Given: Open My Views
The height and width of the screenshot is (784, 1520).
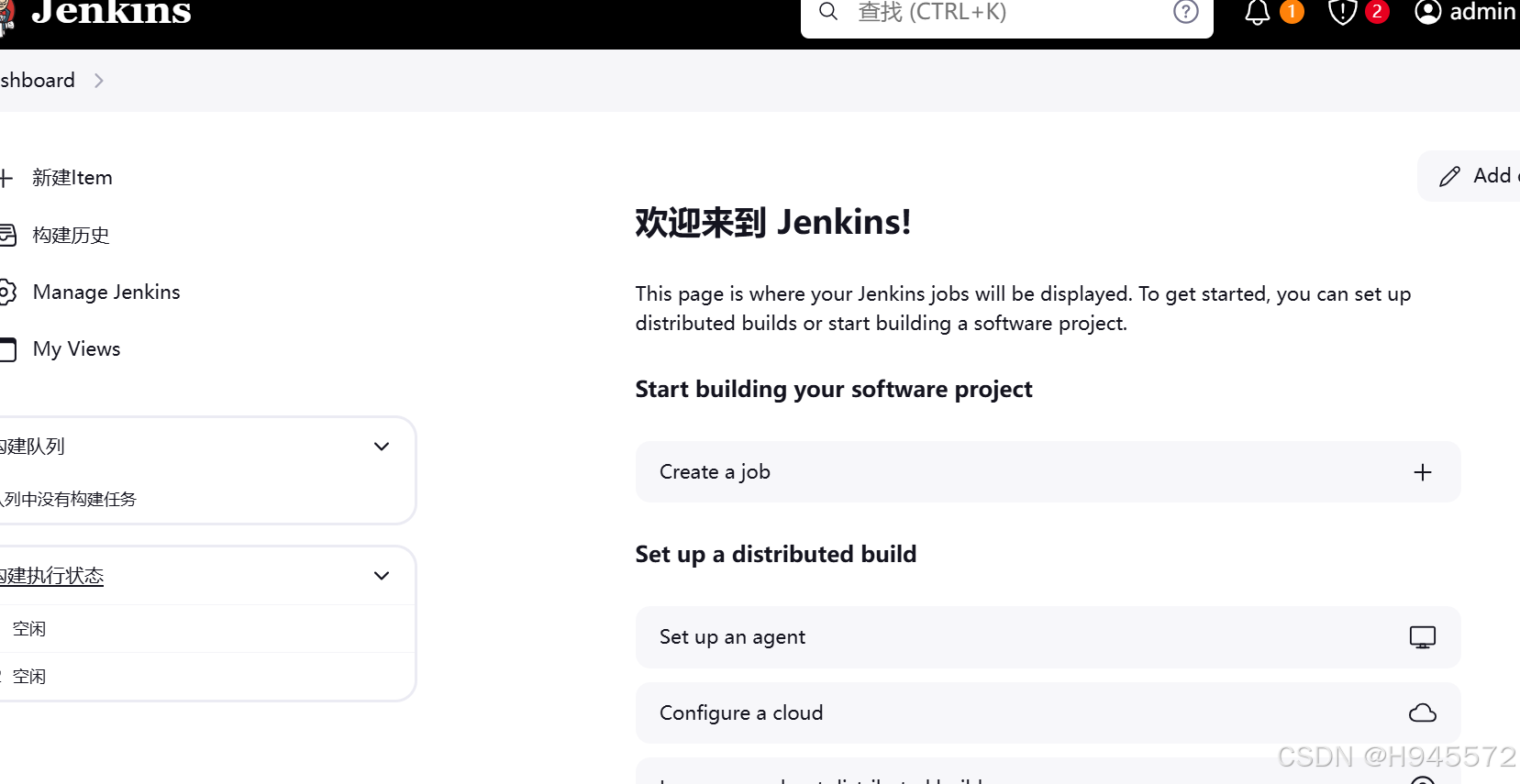Looking at the screenshot, I should click(76, 349).
